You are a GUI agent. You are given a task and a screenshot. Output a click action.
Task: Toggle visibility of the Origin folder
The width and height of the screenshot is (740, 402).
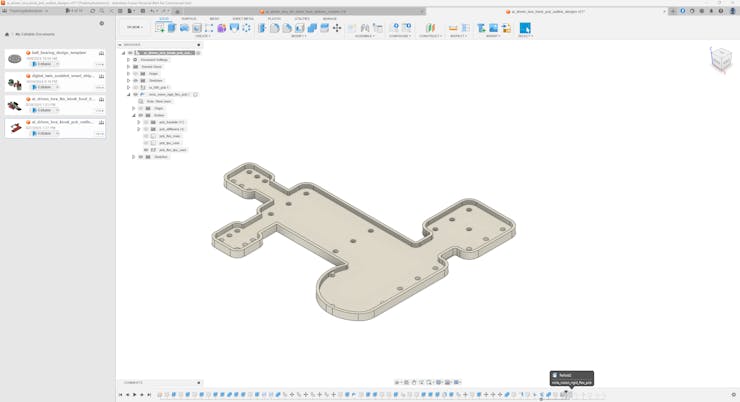click(x=136, y=73)
